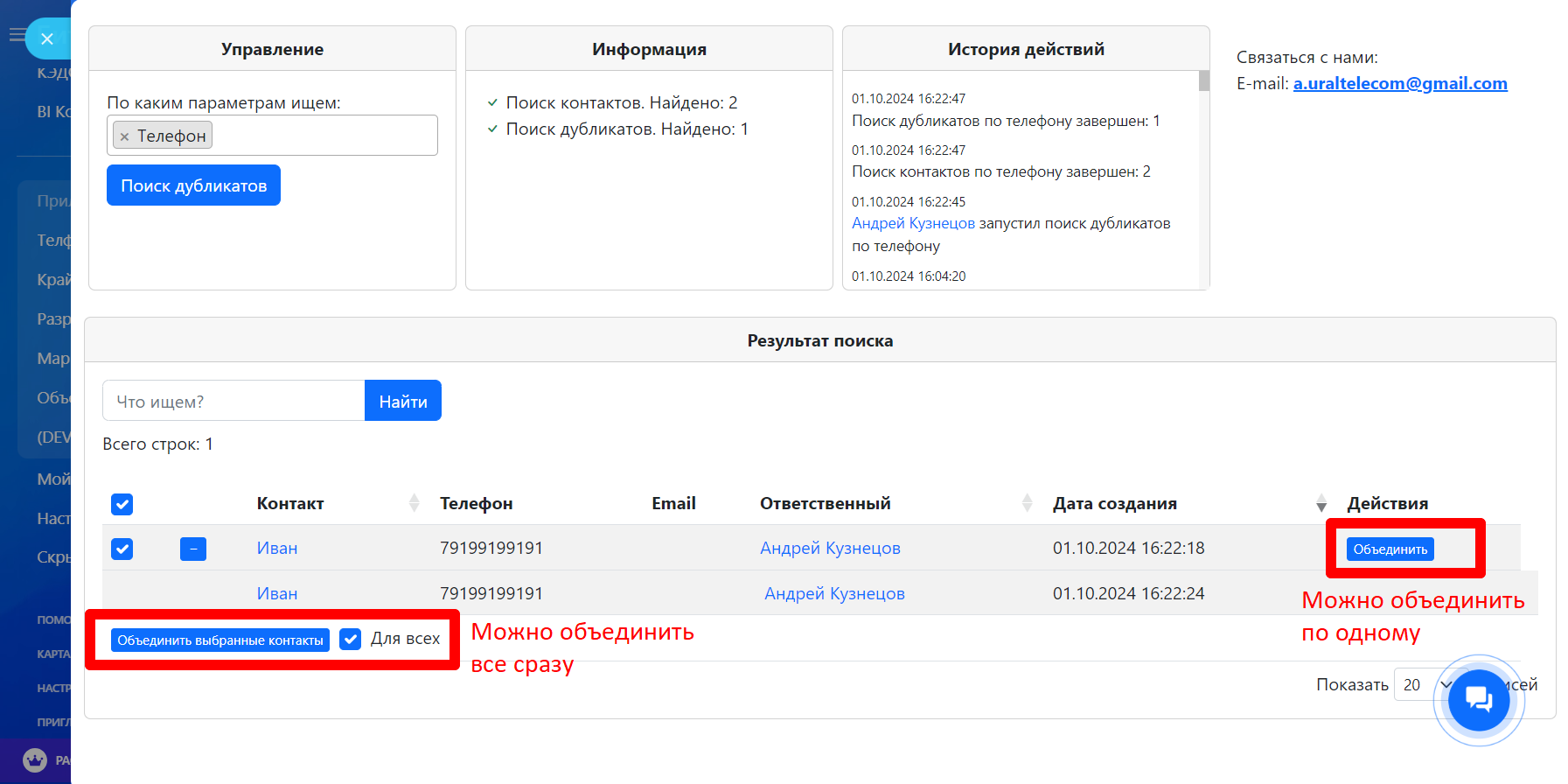Viewport: 1568px width, 784px height.
Task: Click the Поиск дубликатов button
Action: pos(193,185)
